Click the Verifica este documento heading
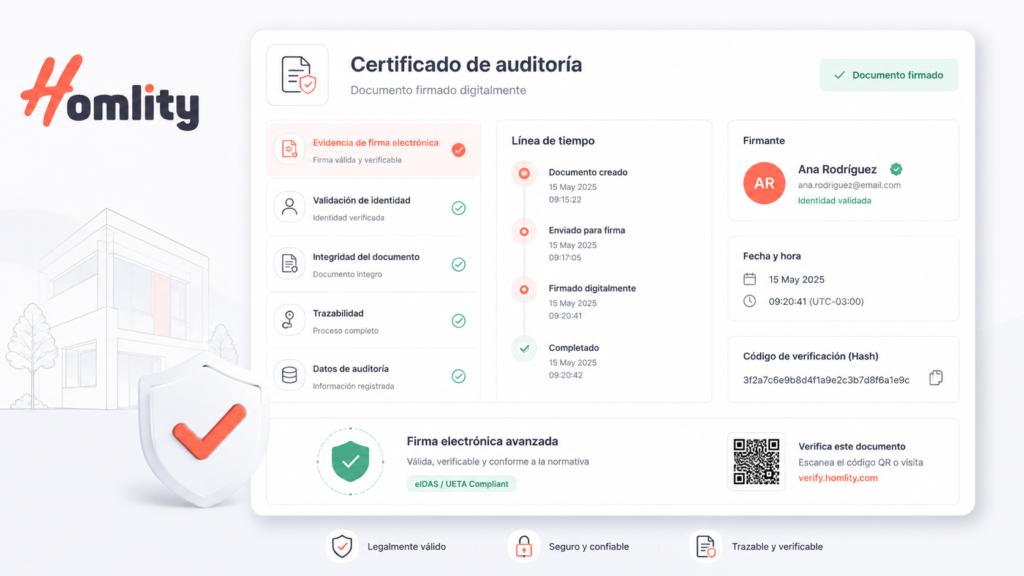 pos(852,447)
